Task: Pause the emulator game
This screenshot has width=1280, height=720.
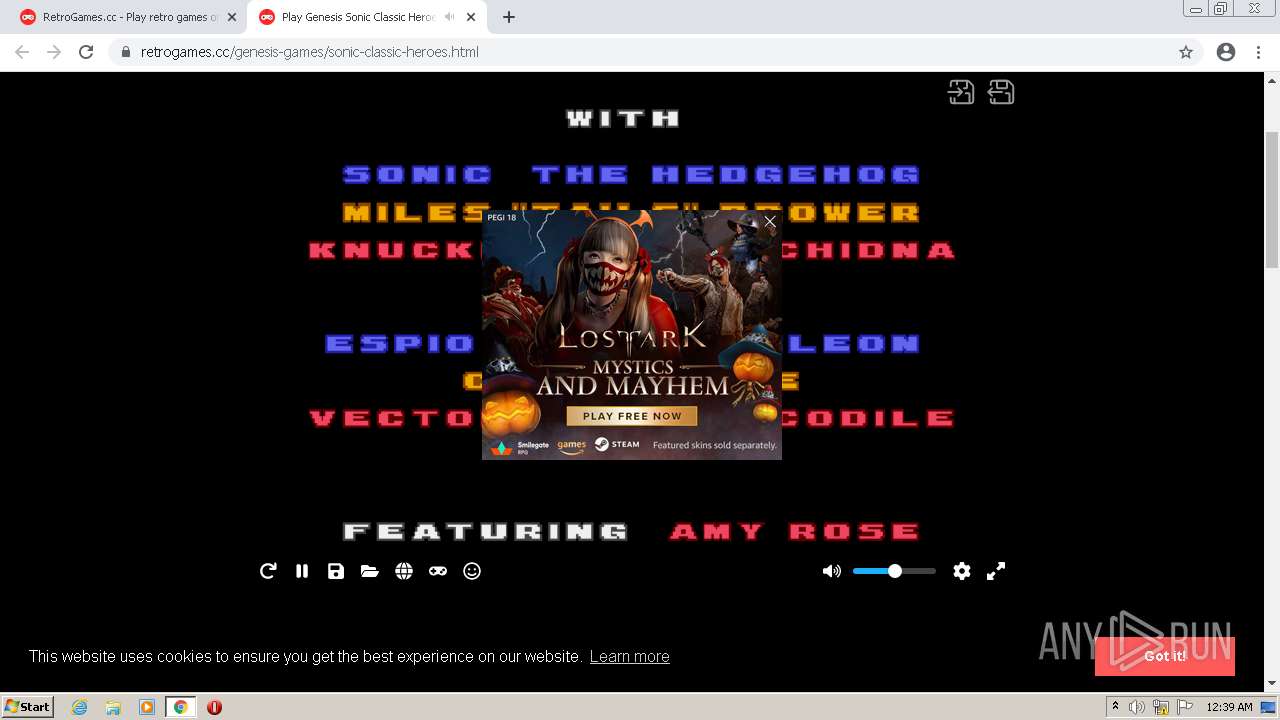Action: coord(302,571)
